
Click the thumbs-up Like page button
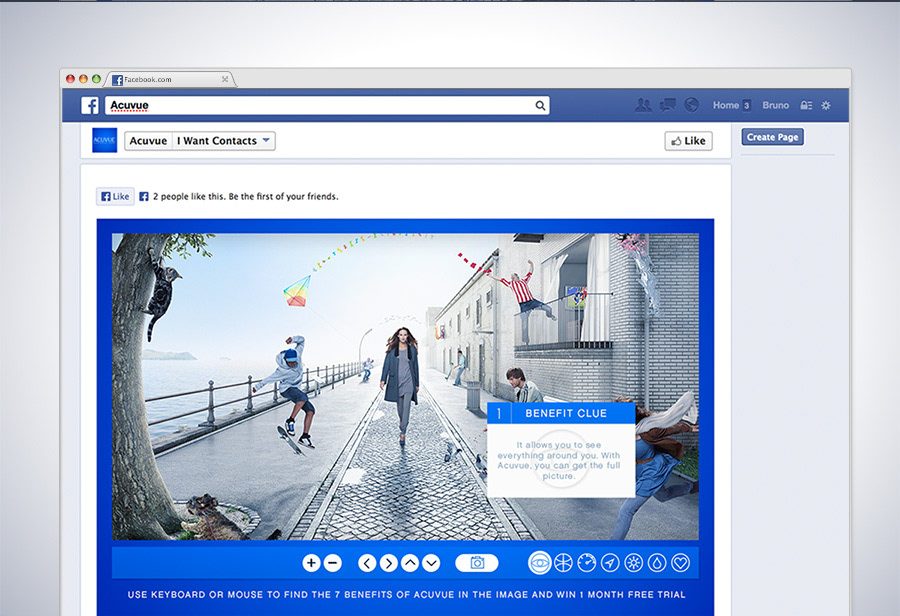[x=688, y=141]
